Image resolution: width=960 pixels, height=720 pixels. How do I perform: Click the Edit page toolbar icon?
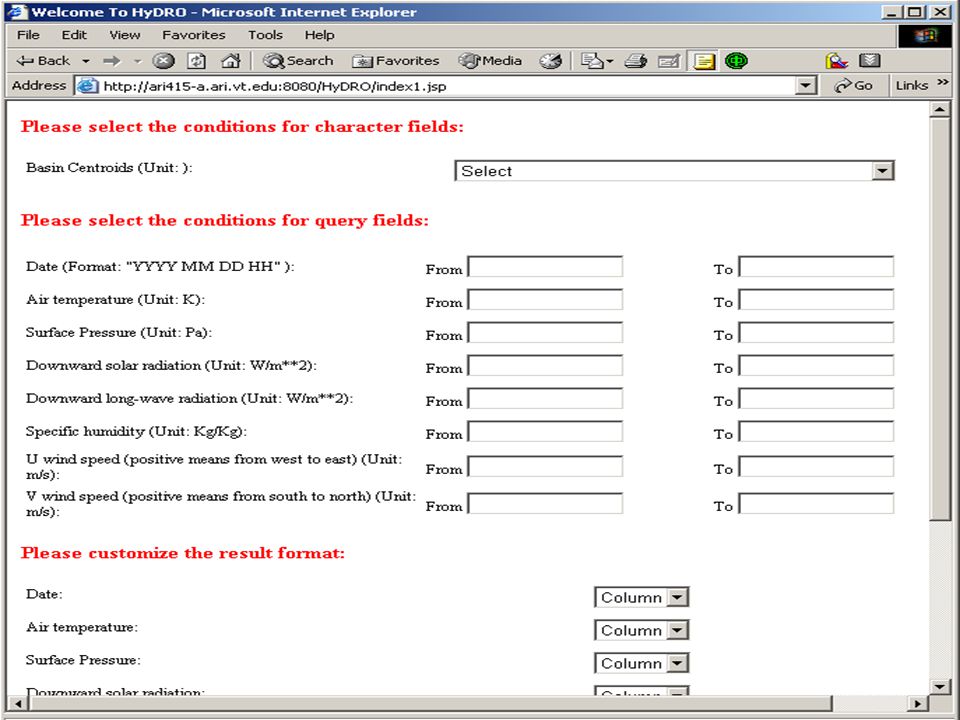point(669,61)
